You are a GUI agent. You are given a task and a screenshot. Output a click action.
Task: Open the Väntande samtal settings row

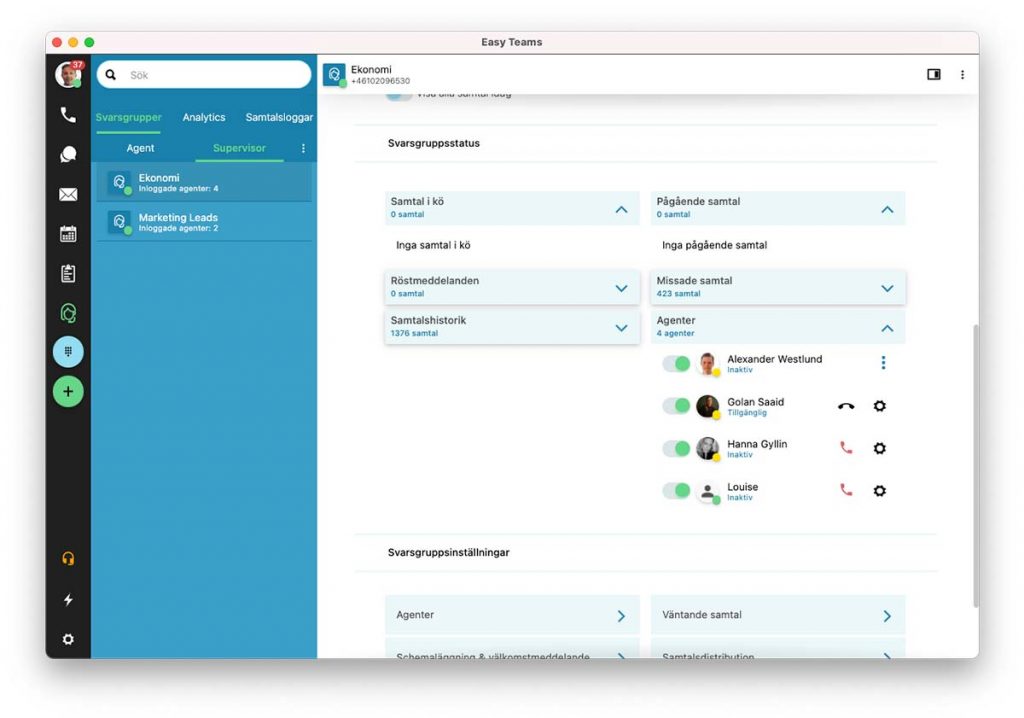(x=778, y=615)
